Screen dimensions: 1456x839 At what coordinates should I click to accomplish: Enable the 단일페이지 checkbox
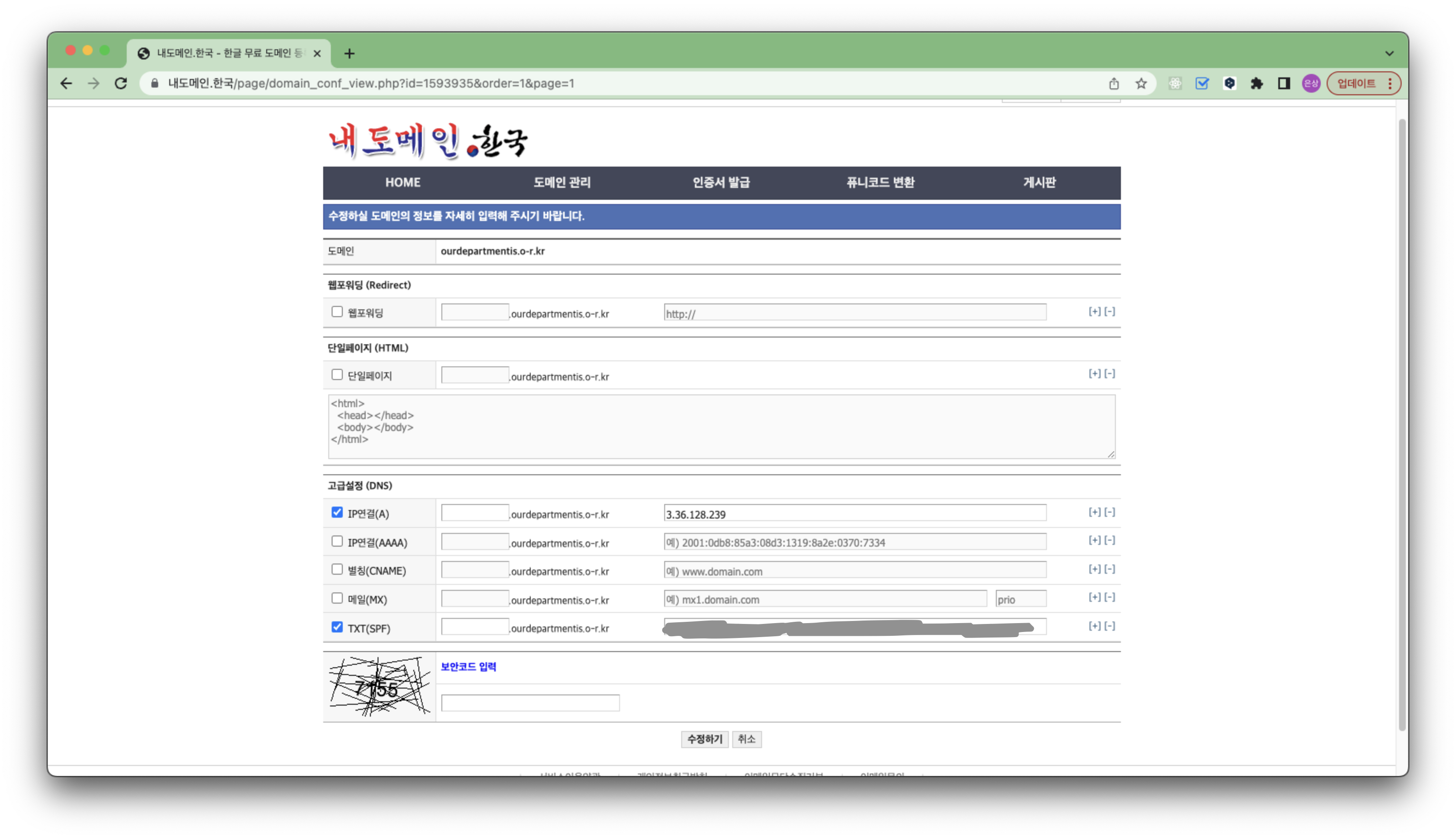[x=337, y=374]
